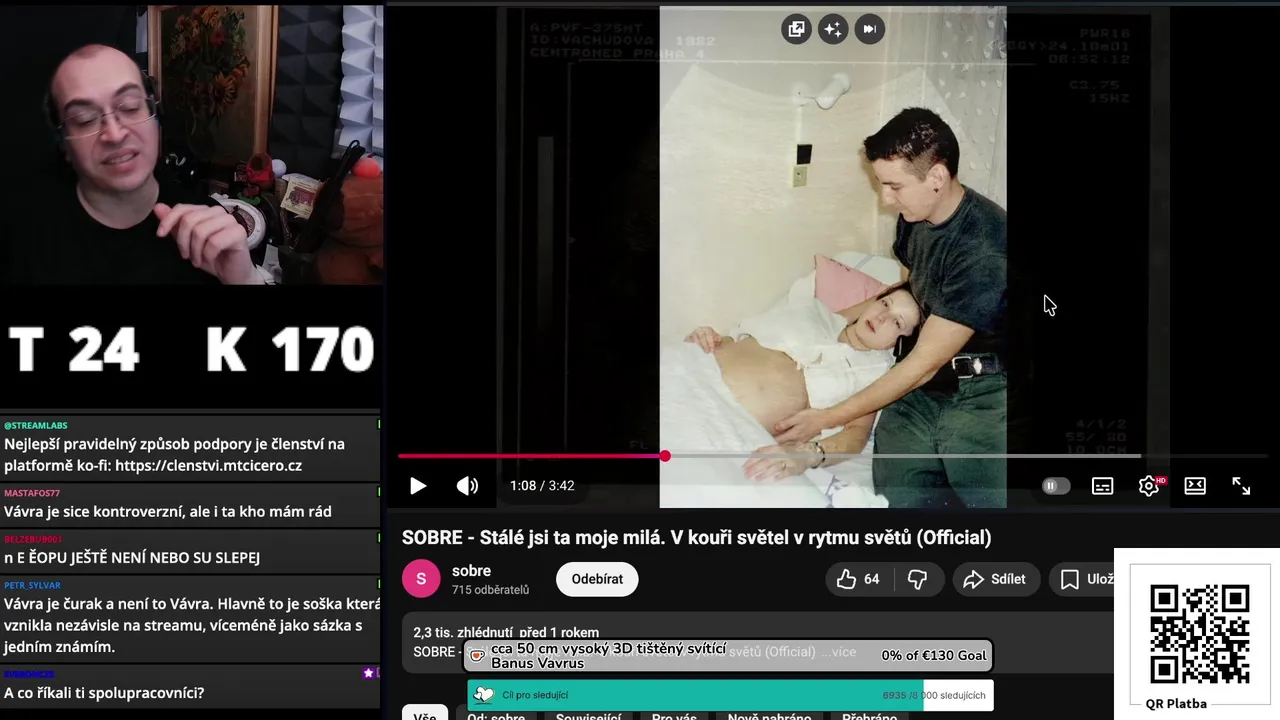The height and width of the screenshot is (720, 1280).
Task: Click the 1:08 / 3:42 time display
Action: (542, 486)
